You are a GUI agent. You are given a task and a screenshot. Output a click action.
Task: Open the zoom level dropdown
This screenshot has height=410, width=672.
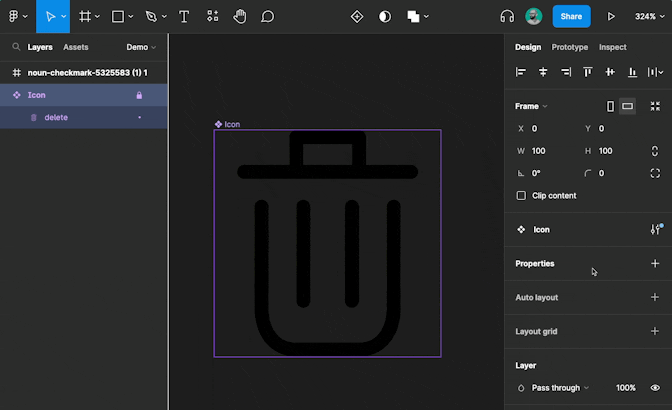[x=650, y=17]
